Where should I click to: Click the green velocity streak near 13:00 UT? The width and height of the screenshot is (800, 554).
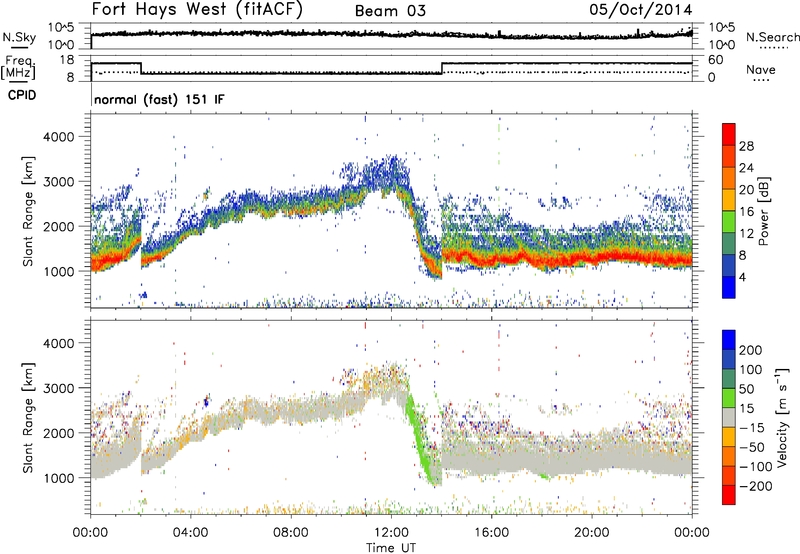pos(419,434)
